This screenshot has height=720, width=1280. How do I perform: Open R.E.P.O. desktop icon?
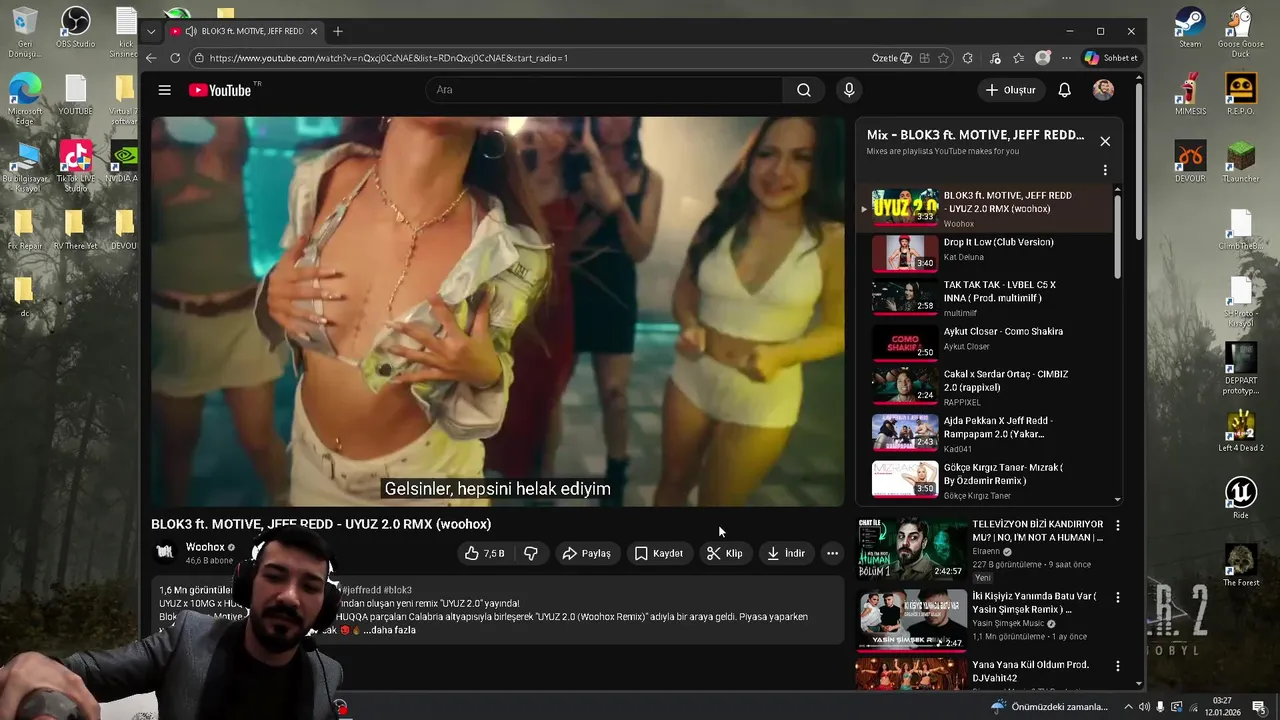click(x=1240, y=95)
